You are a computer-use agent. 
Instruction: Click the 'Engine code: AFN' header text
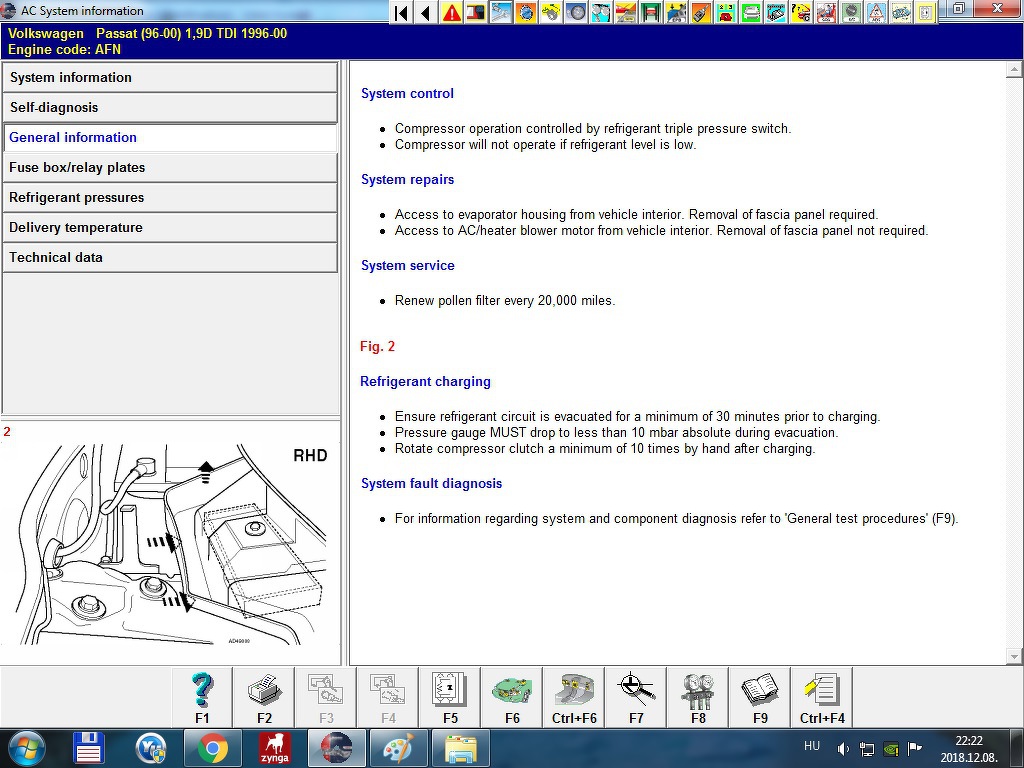click(64, 50)
